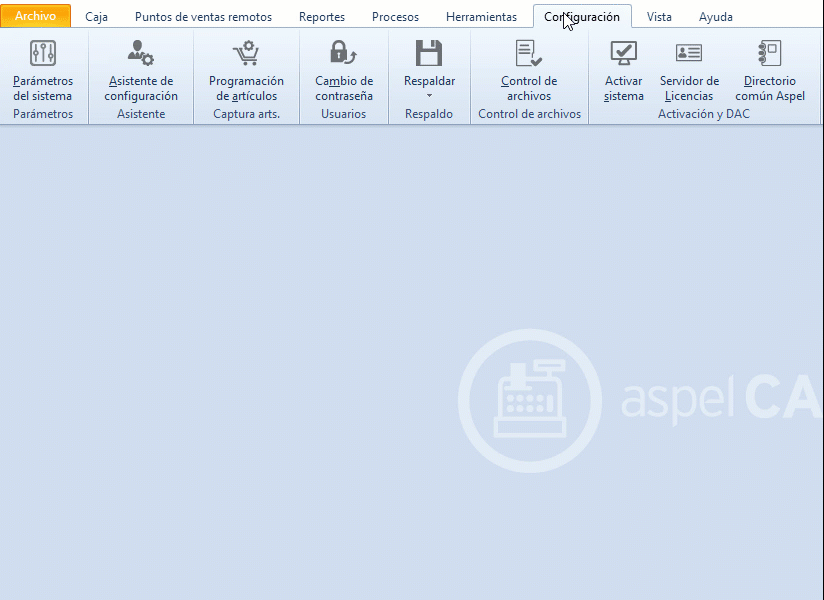Switch to the Caja tab
The height and width of the screenshot is (600, 824).
click(97, 17)
